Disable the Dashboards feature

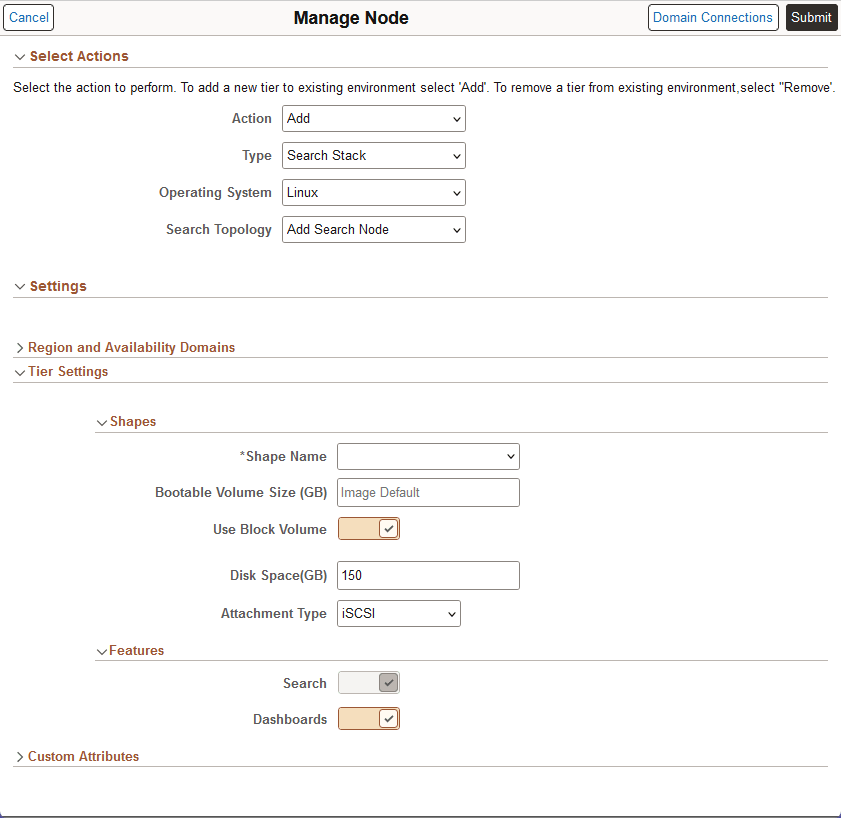[x=368, y=718]
